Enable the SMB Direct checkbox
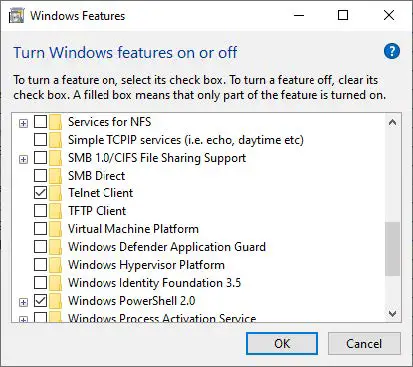Screen dimensions: 413x367 click(40, 175)
